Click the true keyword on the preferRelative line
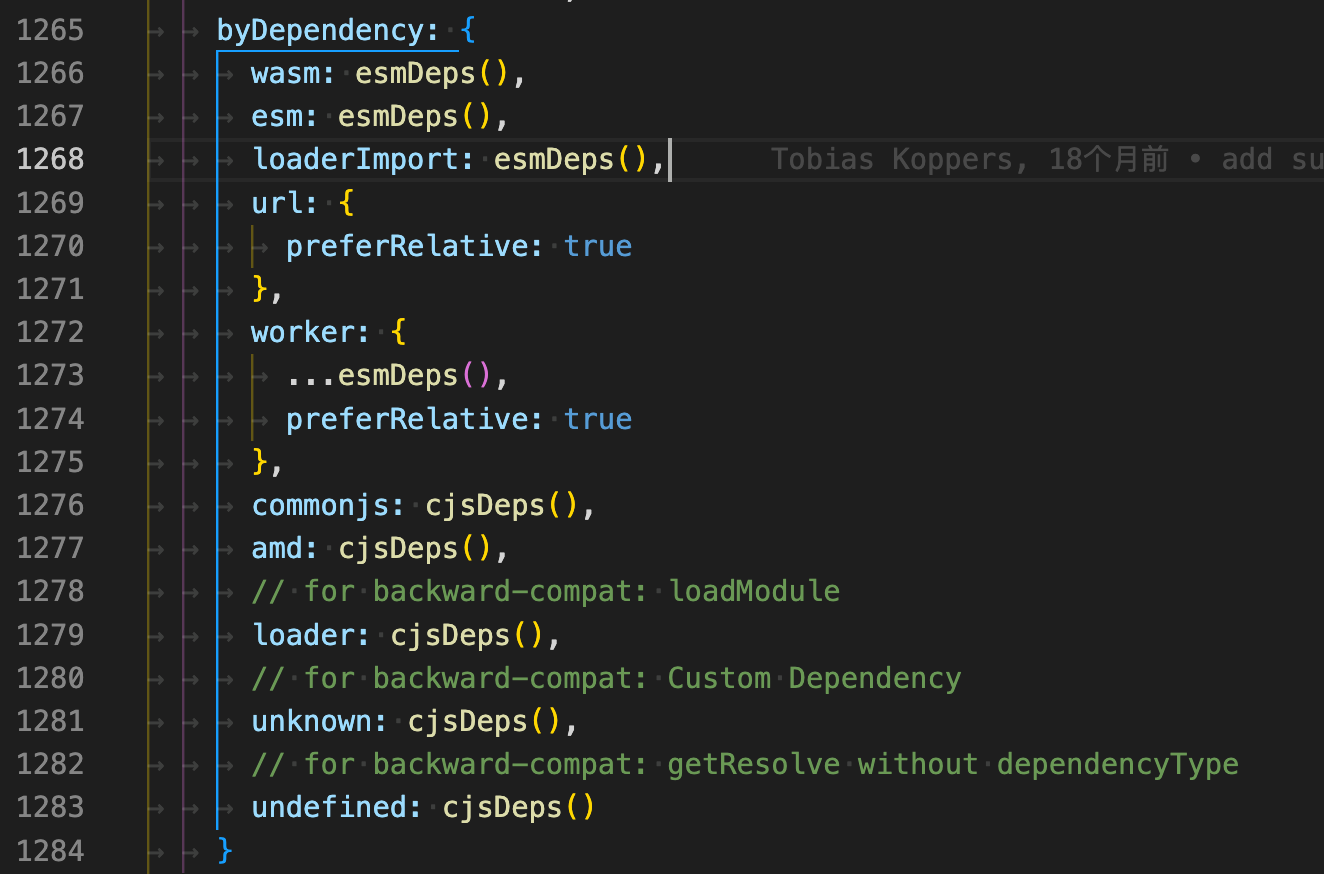Image resolution: width=1324 pixels, height=874 pixels. 597,245
